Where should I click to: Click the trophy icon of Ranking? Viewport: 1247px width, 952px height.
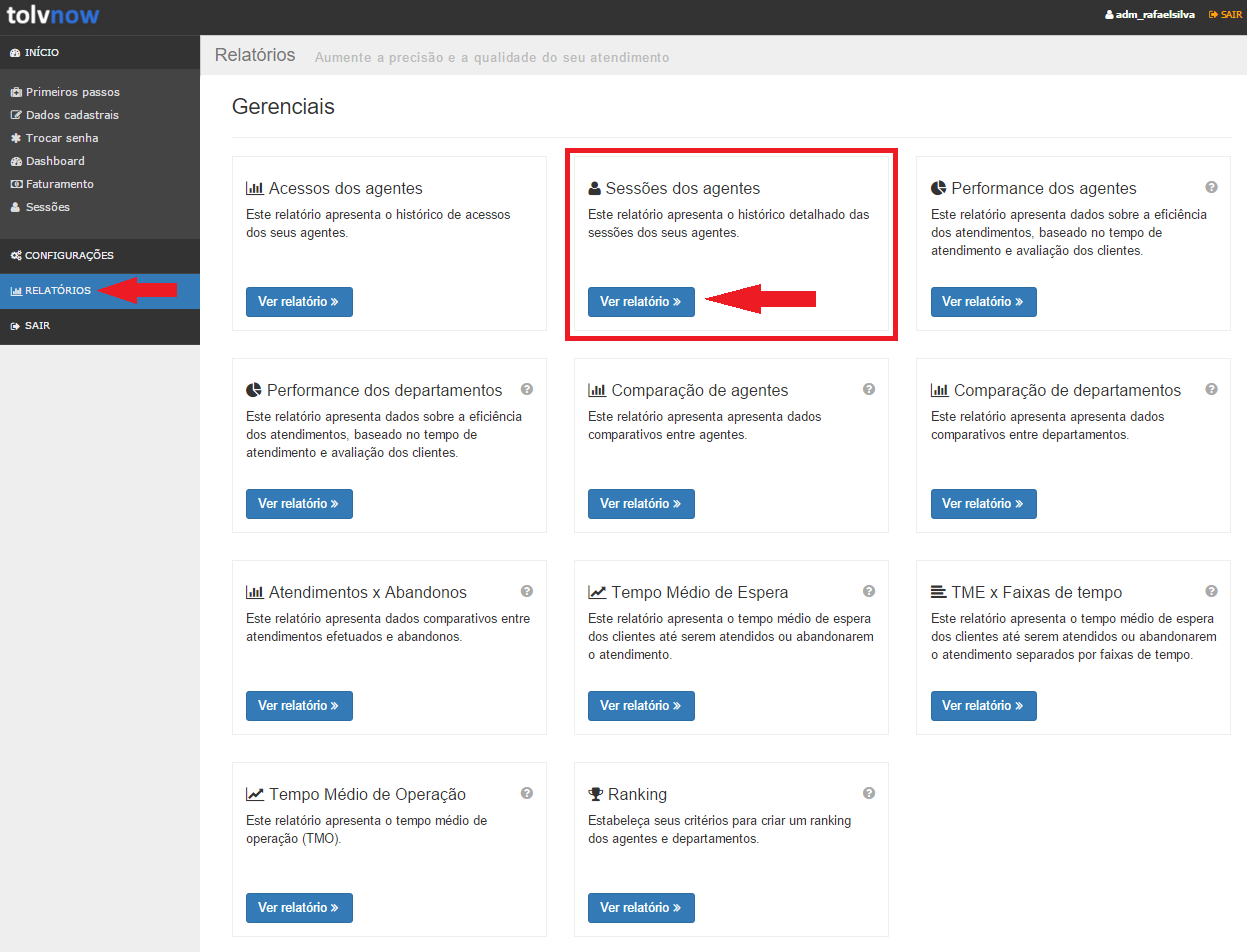click(x=596, y=794)
